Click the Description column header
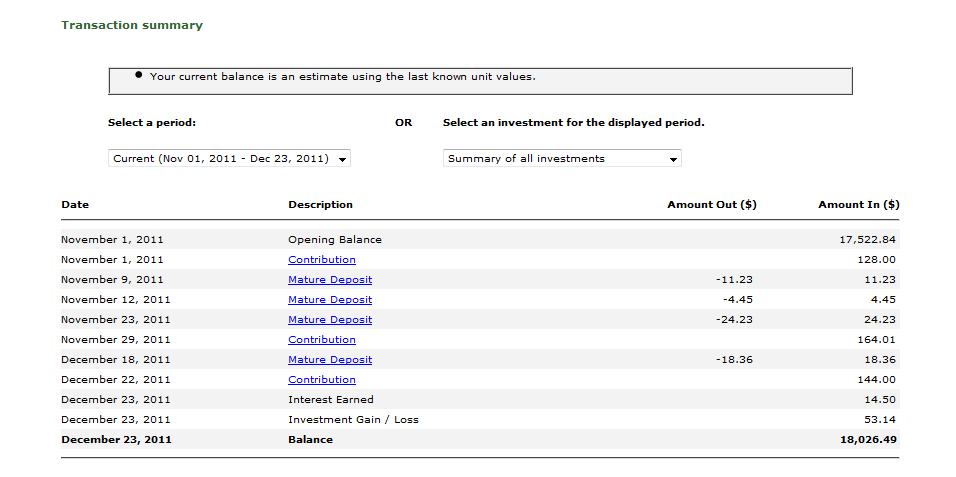Viewport: 956px width, 477px height. (x=320, y=204)
